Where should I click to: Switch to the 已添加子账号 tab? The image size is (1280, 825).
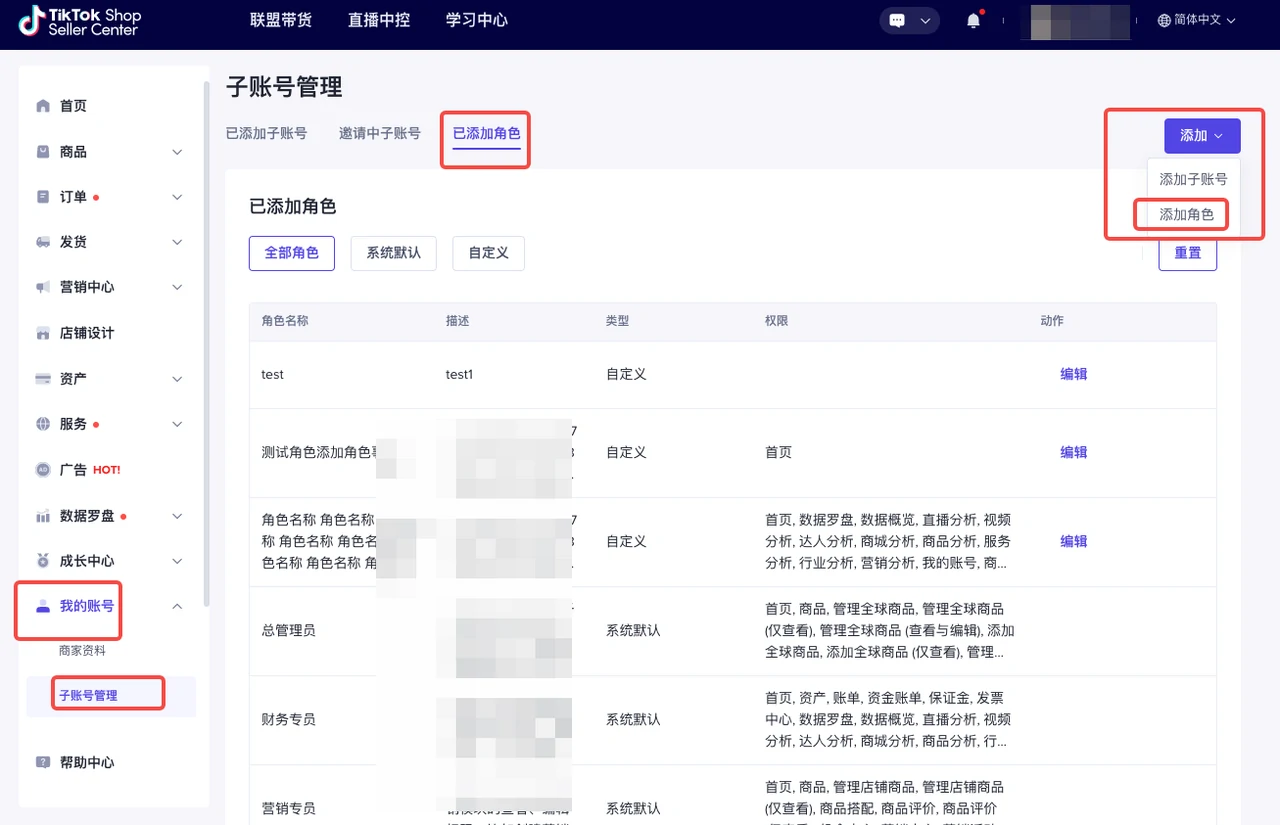[266, 133]
